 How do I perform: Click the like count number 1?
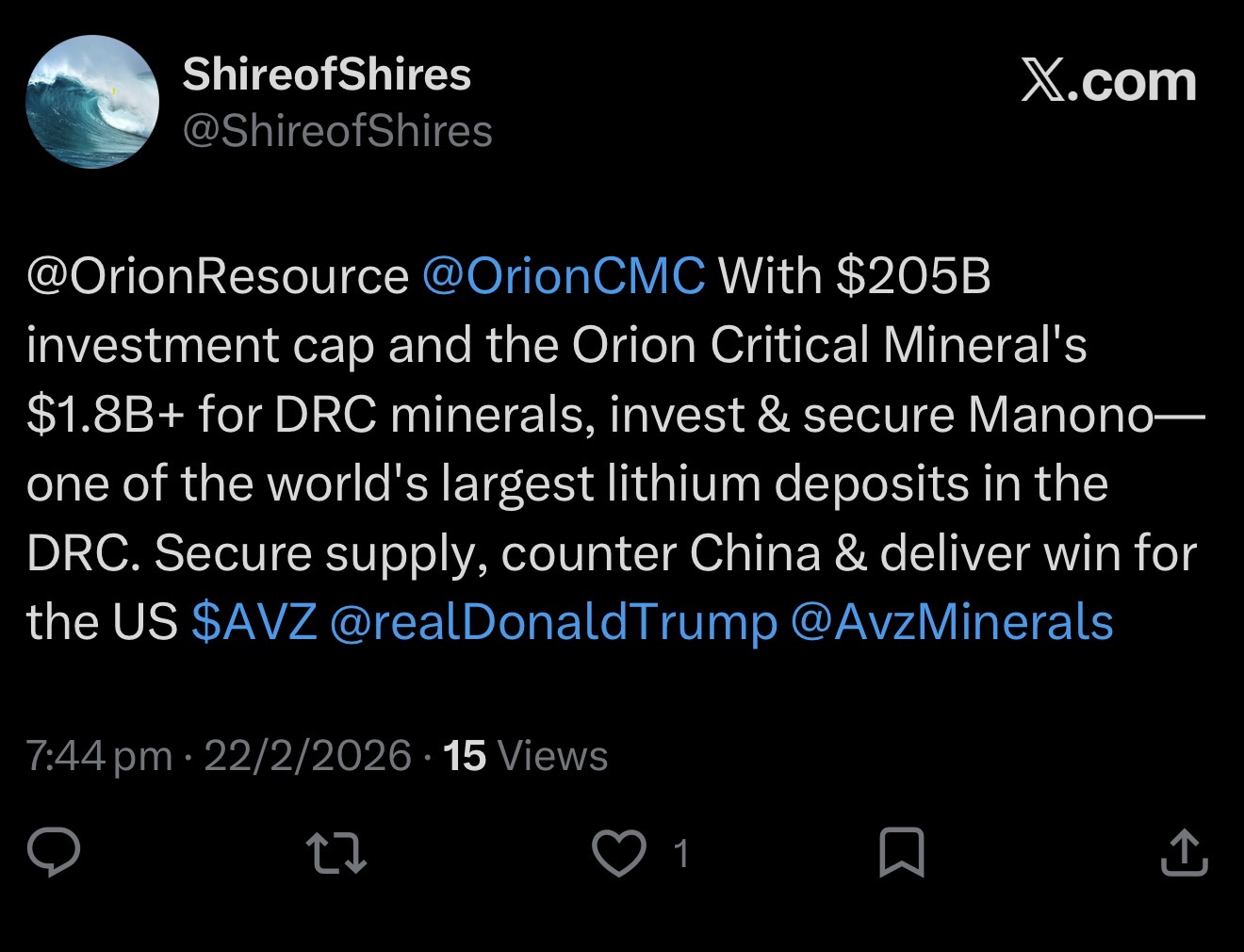pos(680,854)
